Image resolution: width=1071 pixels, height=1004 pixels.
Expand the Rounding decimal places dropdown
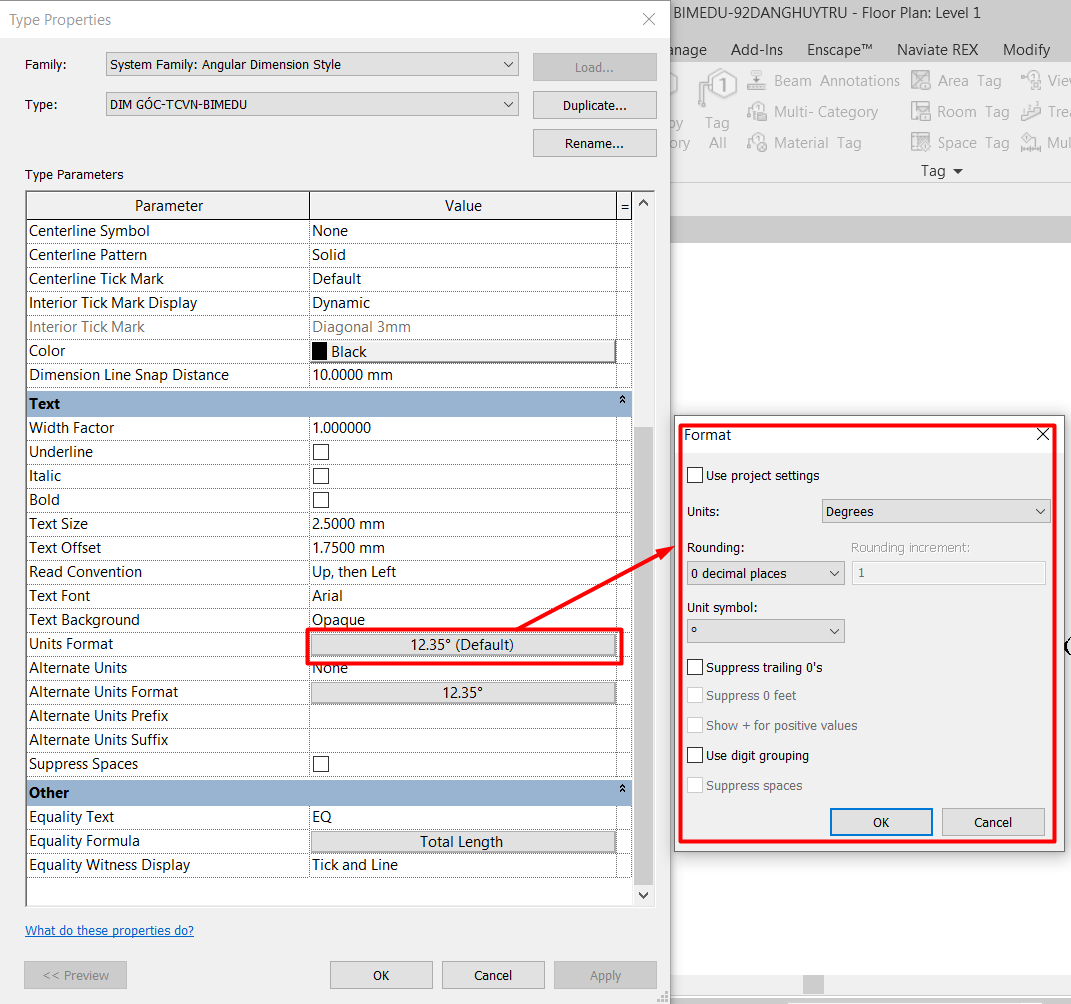(x=765, y=574)
